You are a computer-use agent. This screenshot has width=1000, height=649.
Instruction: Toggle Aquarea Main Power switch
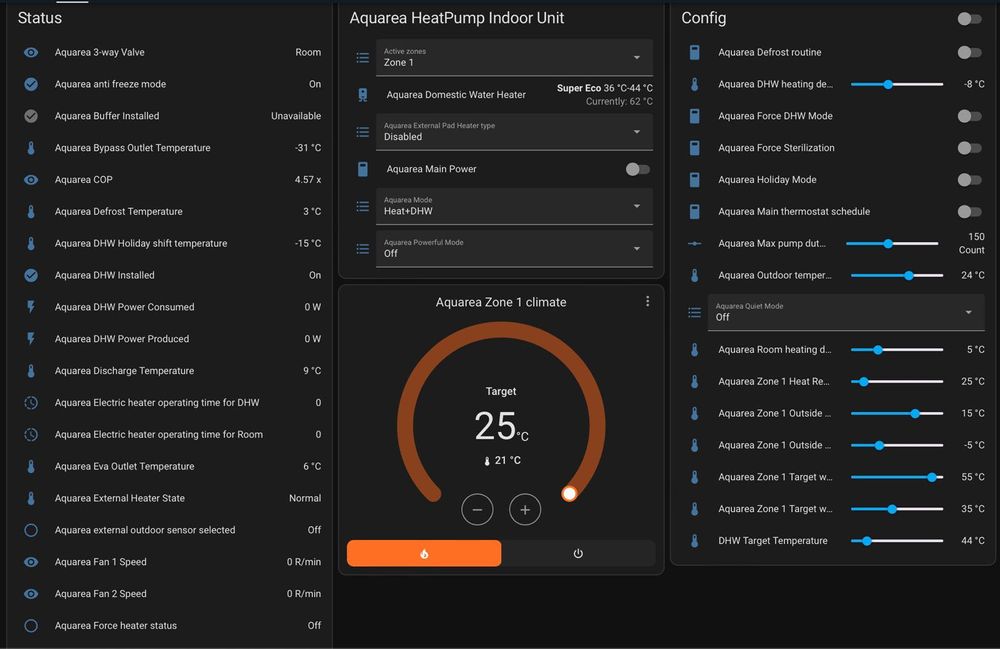[x=637, y=169]
